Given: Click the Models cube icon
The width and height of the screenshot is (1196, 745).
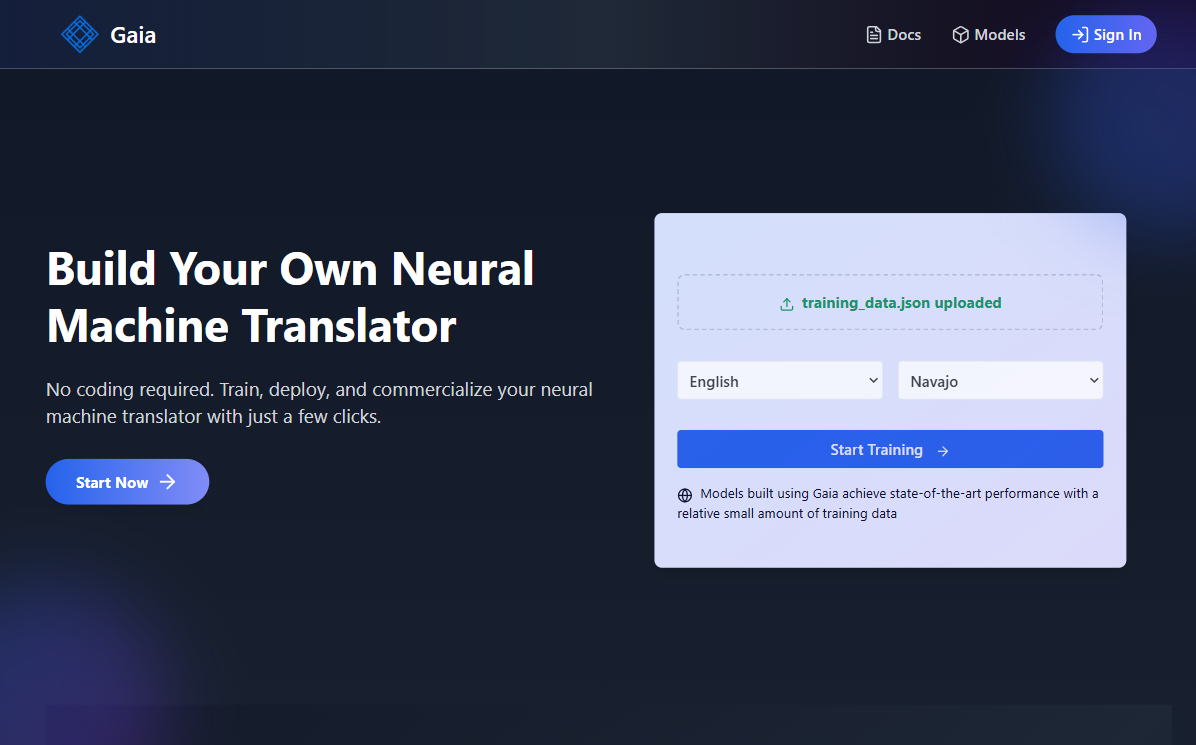Looking at the screenshot, I should click(960, 35).
